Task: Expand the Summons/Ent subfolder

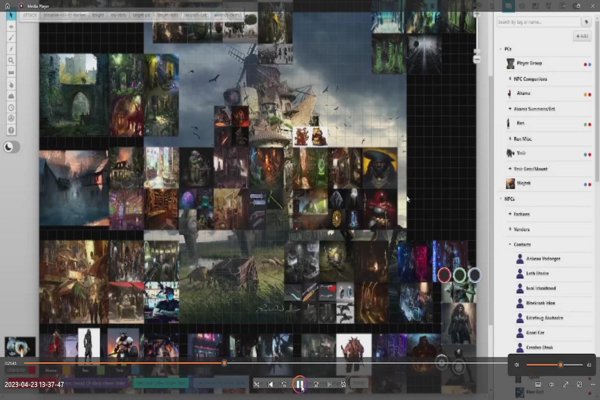Action: pos(510,109)
